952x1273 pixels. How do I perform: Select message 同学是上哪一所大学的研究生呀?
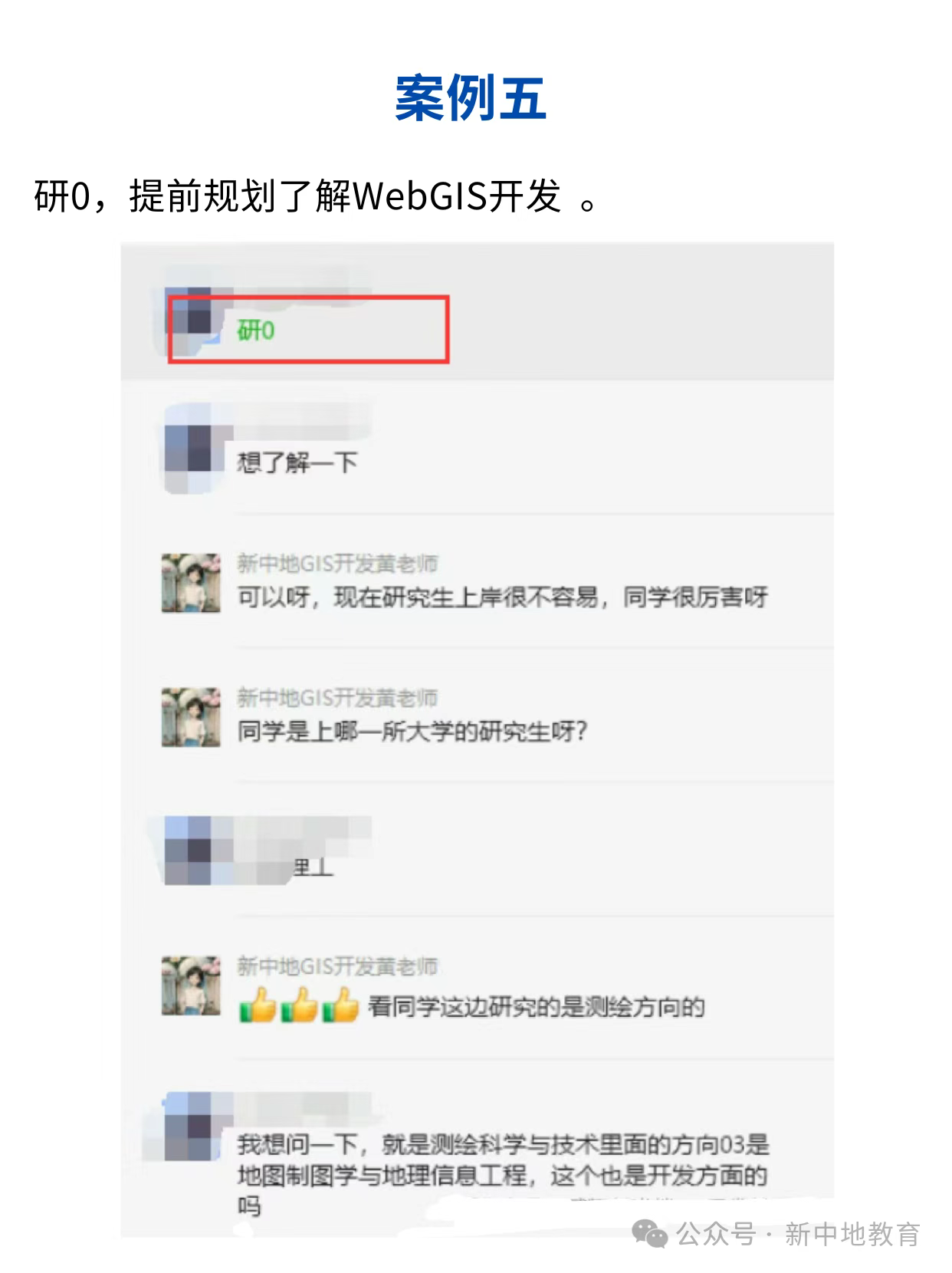pos(412,731)
